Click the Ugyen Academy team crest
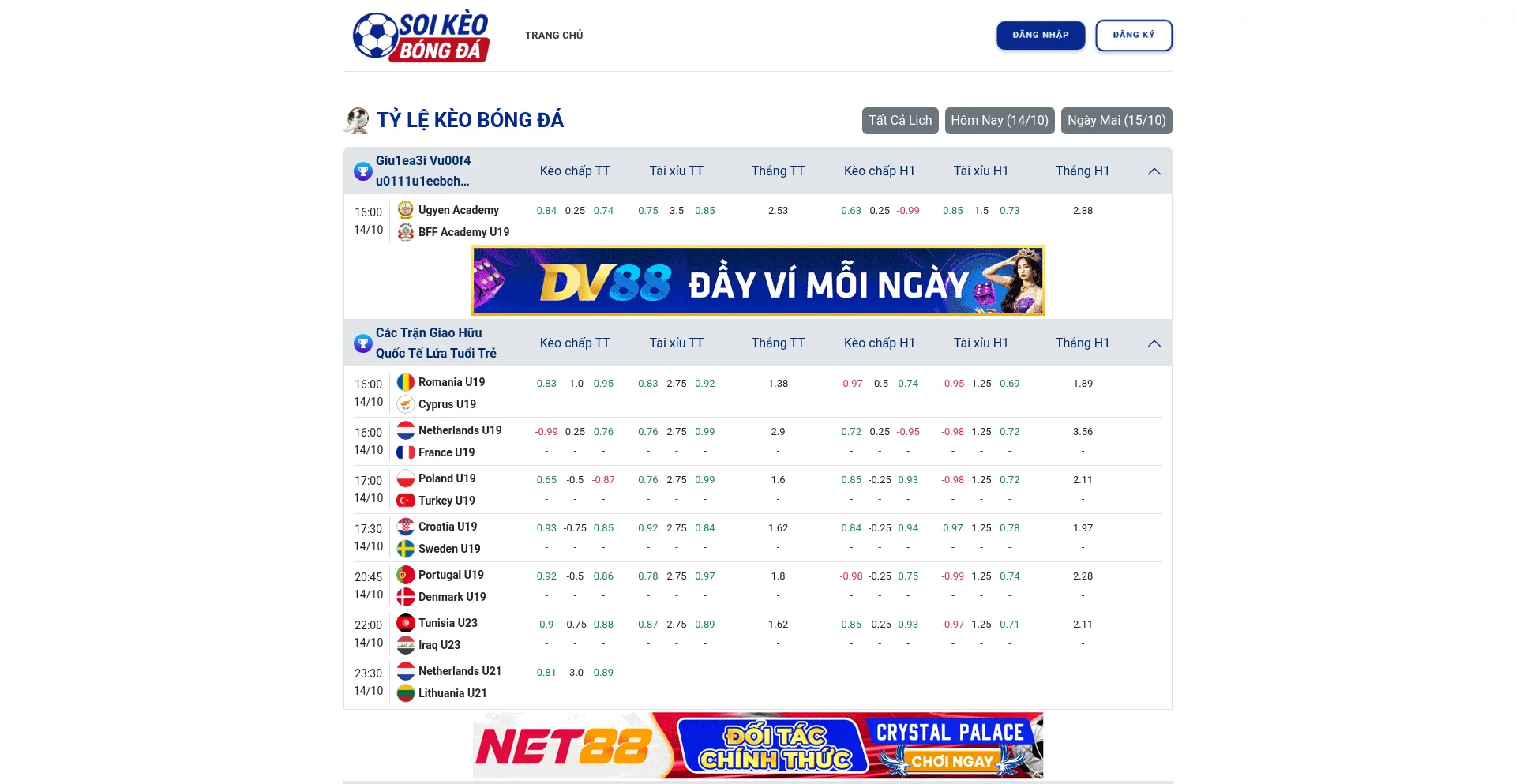 (x=406, y=210)
